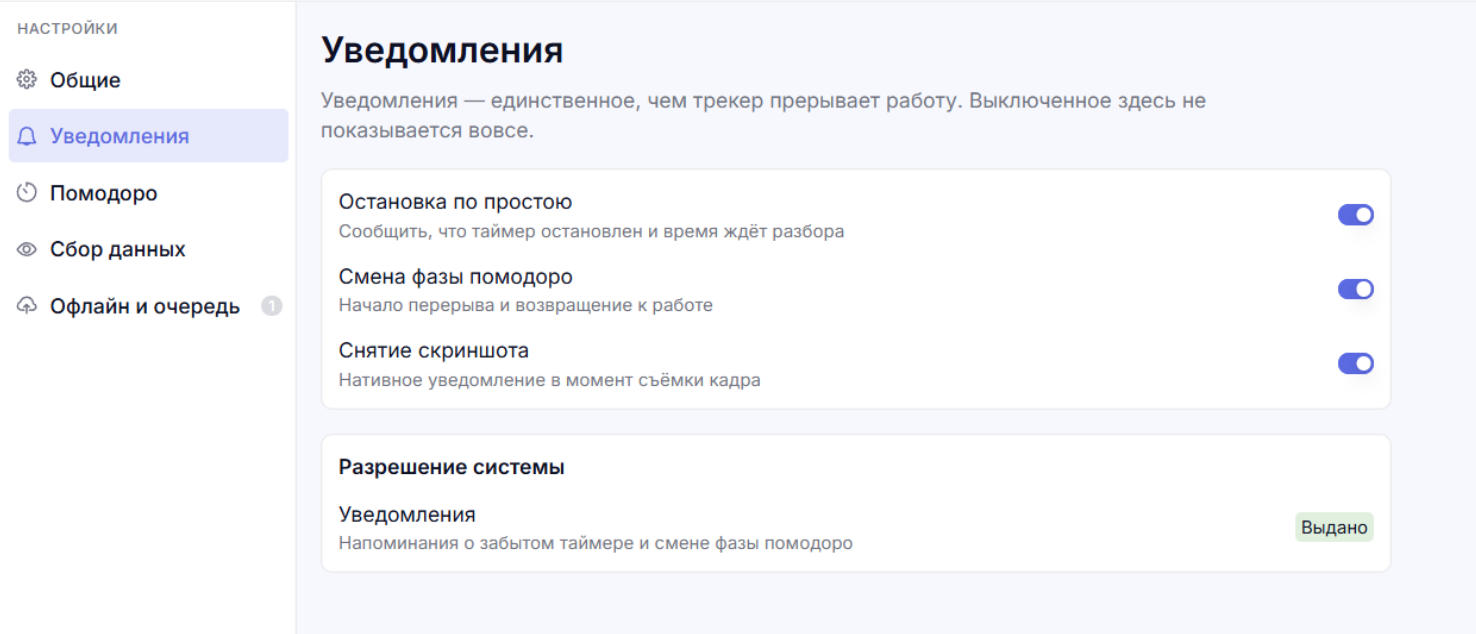This screenshot has width=1476, height=634.
Task: Open the Общие settings section
Action: (x=148, y=80)
